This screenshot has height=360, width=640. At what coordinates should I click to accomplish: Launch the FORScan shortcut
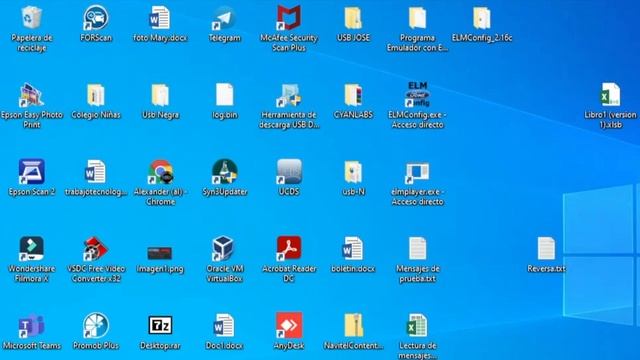pos(96,18)
